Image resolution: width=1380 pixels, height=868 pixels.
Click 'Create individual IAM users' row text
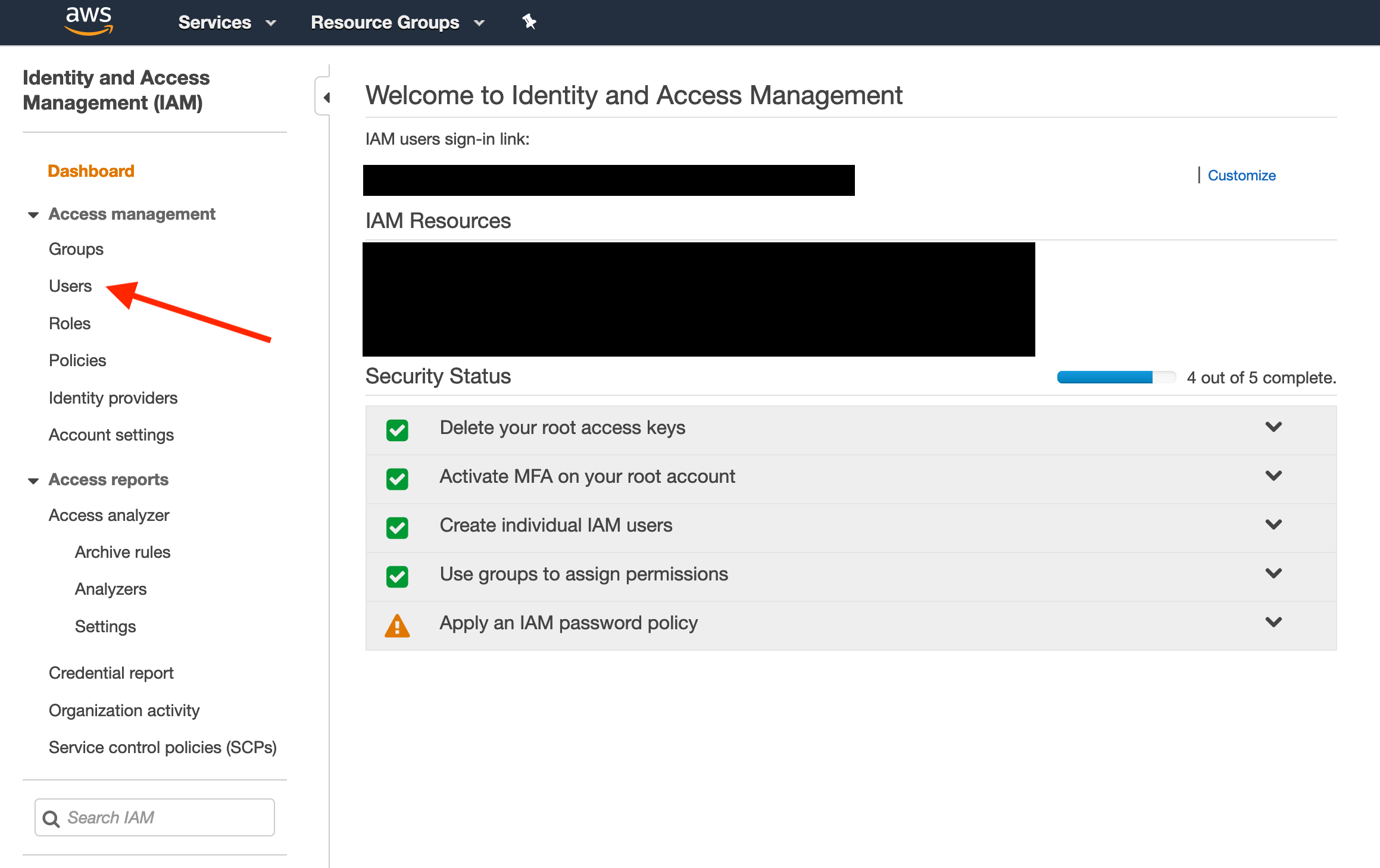[x=556, y=526]
